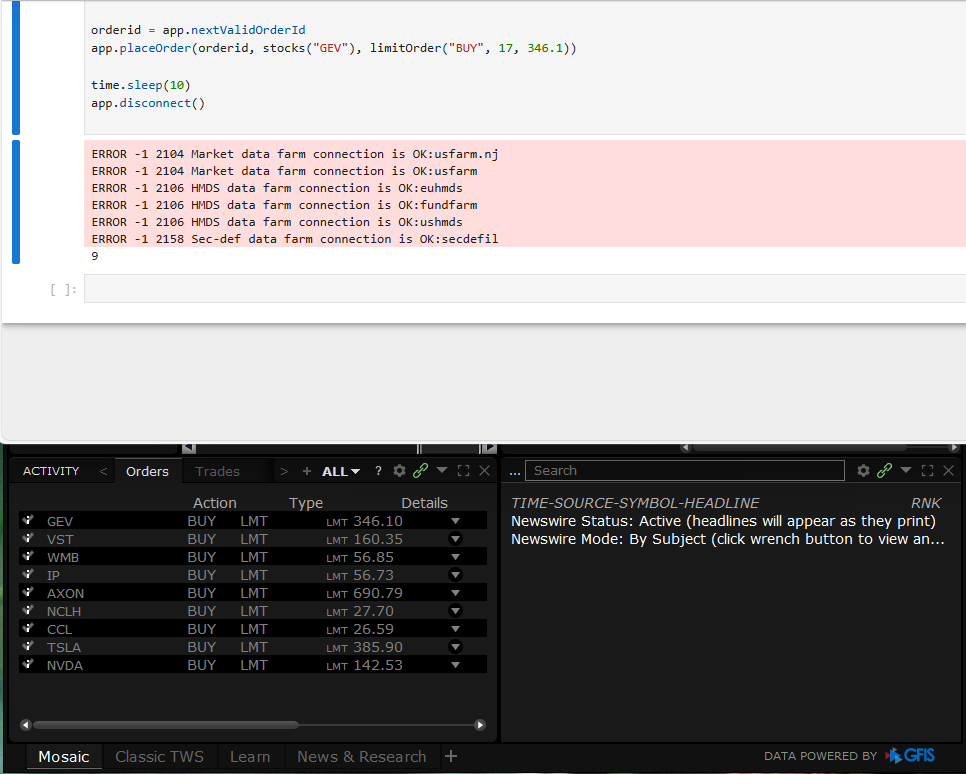This screenshot has height=774, width=966.
Task: Click the orders list horizontal scrollbar thumb
Action: [x=166, y=725]
